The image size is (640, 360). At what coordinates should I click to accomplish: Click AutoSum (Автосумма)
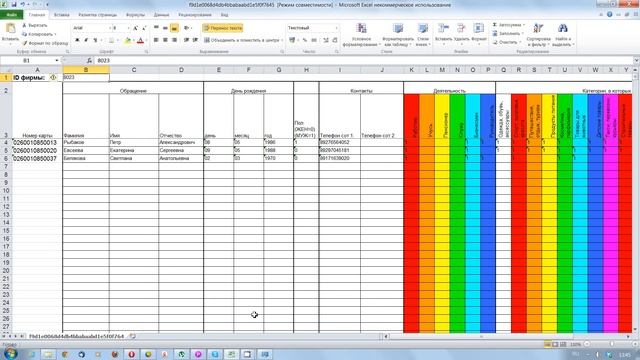click(x=508, y=25)
